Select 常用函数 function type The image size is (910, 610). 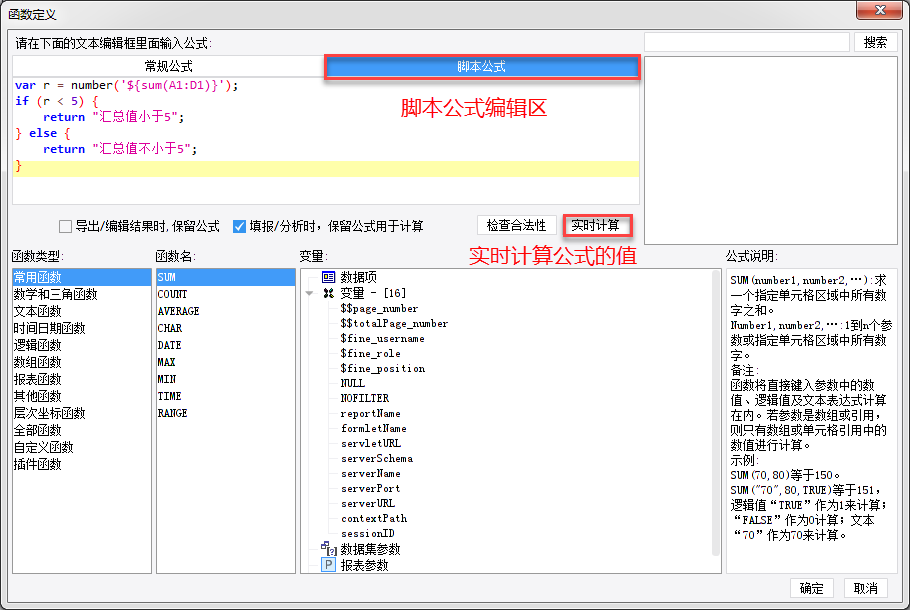[x=81, y=277]
